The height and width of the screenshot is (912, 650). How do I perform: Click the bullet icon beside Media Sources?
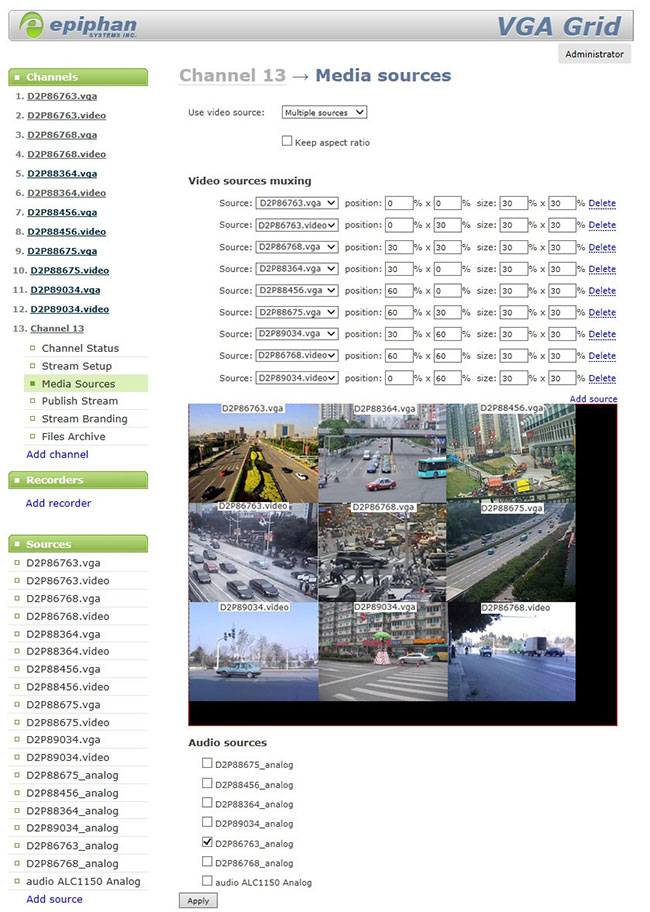[x=32, y=384]
